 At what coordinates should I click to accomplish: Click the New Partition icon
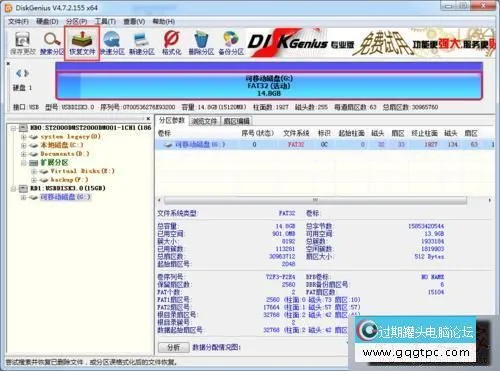(x=142, y=43)
